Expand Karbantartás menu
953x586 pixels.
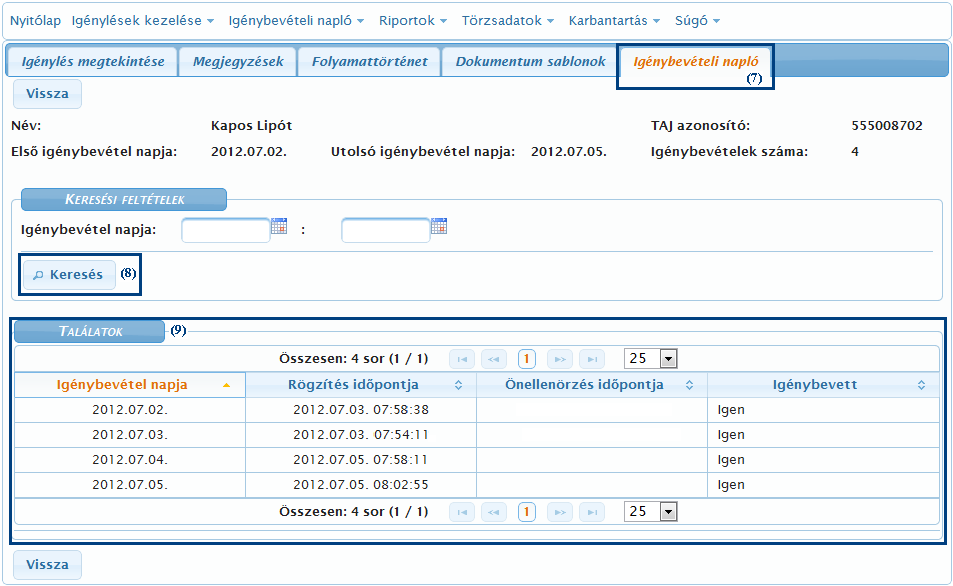pos(614,21)
